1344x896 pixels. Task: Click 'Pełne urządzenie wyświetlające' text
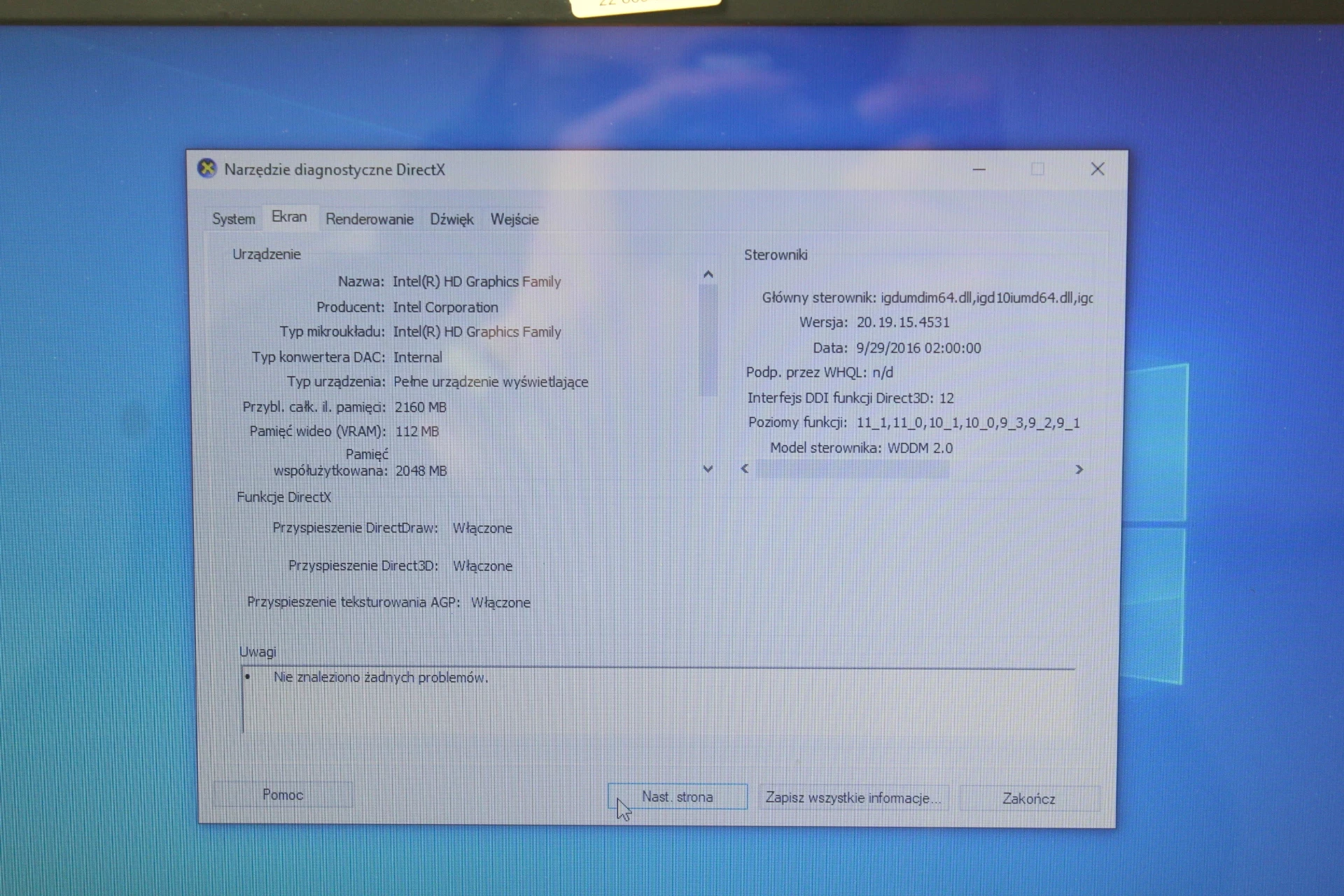pyautogui.click(x=491, y=382)
